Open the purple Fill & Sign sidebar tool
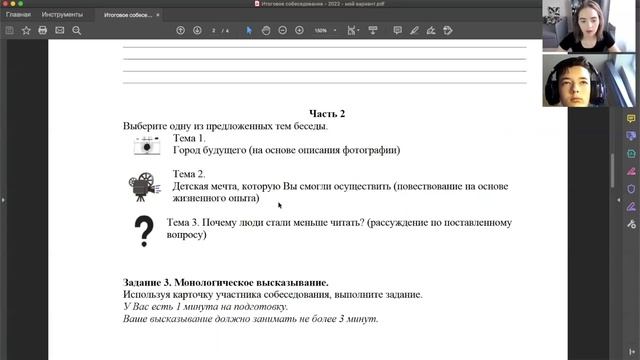This screenshot has width=640, height=360. point(631,207)
